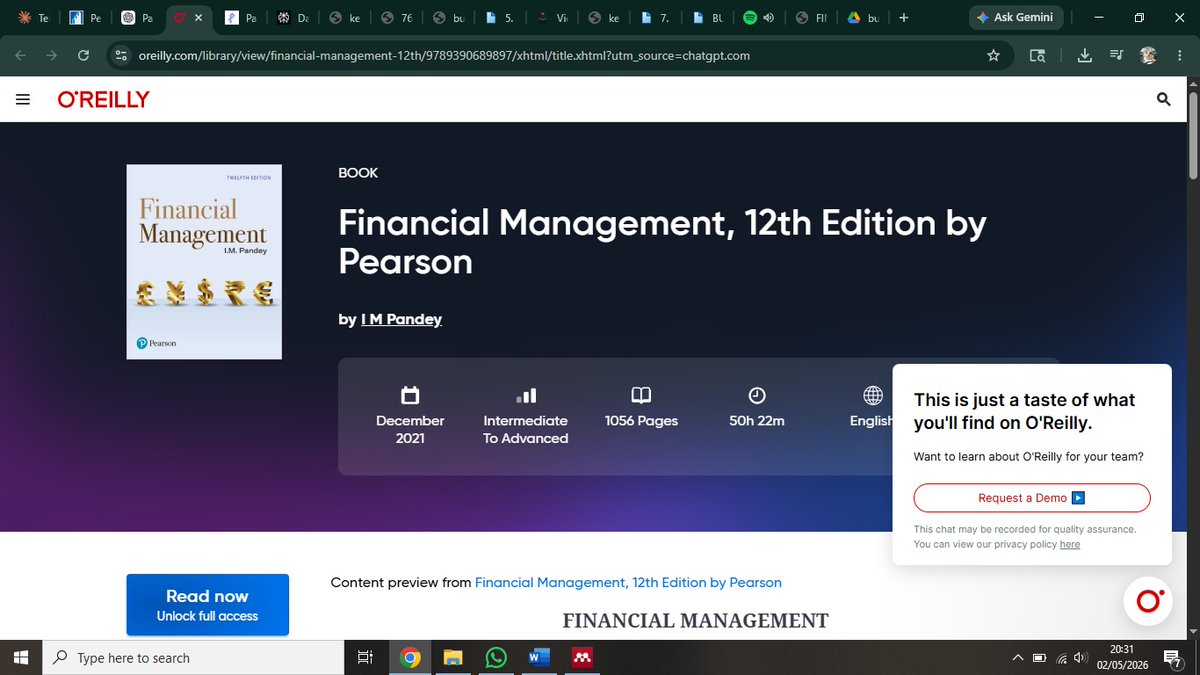The height and width of the screenshot is (675, 1200).
Task: Click the O'Reilly logo
Action: (x=103, y=99)
